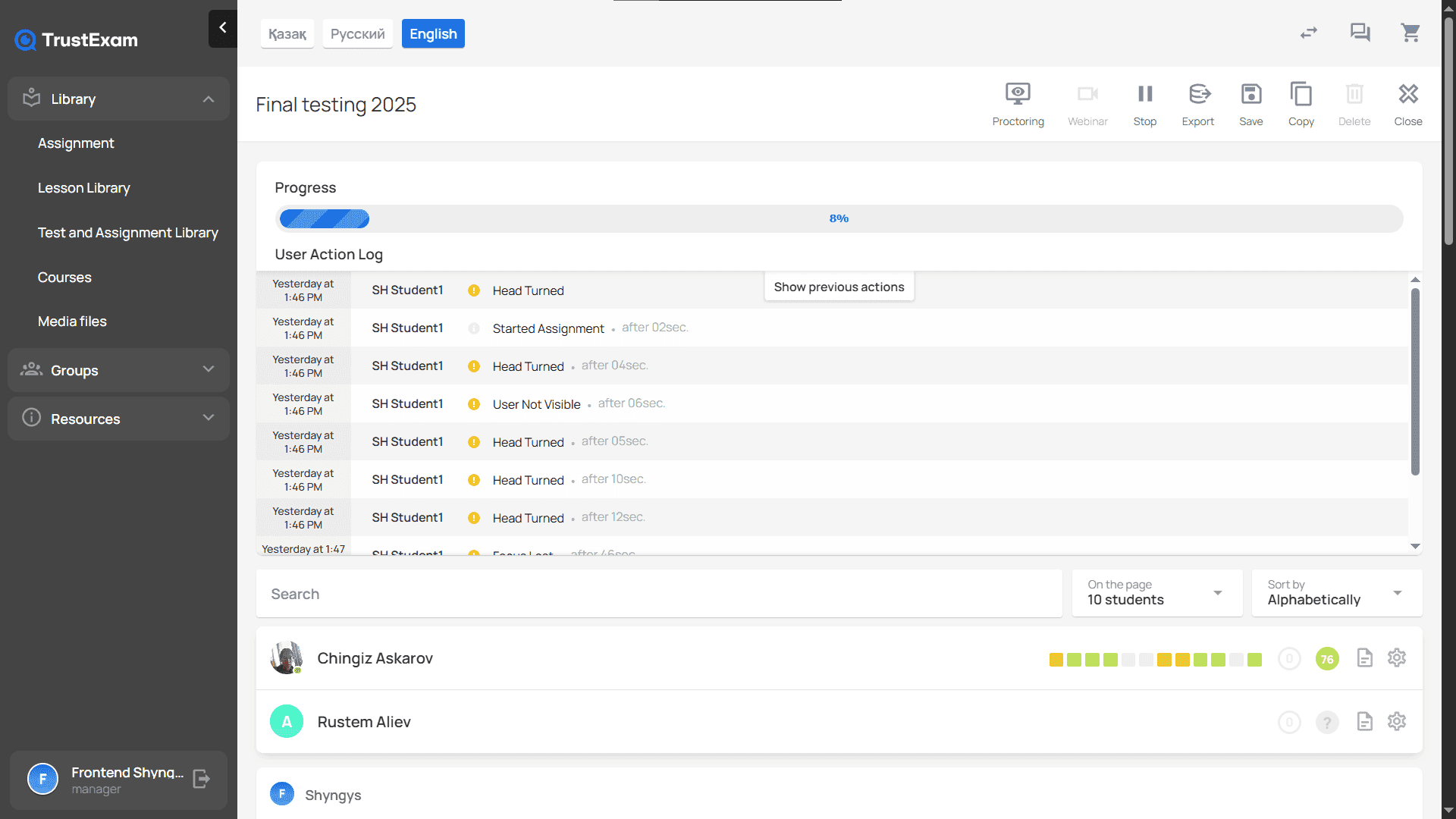This screenshot has height=819, width=1456.
Task: Open the Shyngys student entry
Action: [839, 794]
